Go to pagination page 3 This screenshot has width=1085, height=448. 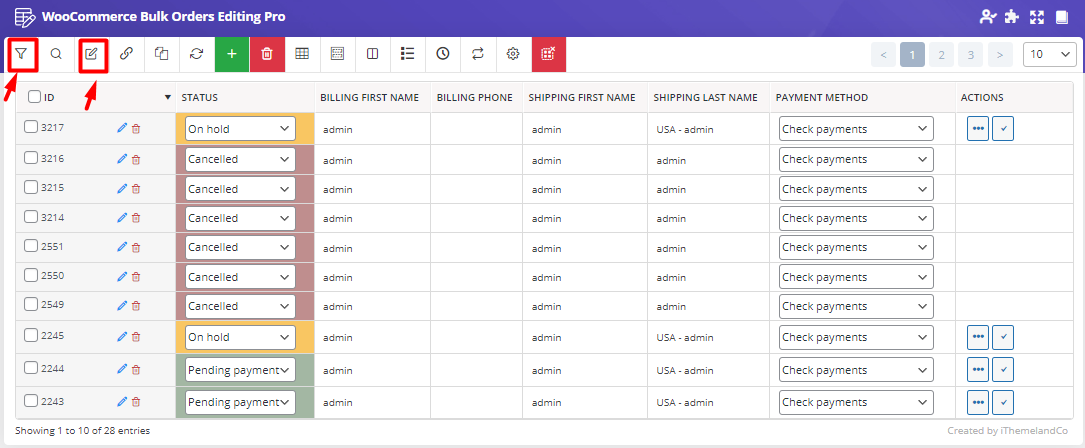click(971, 54)
